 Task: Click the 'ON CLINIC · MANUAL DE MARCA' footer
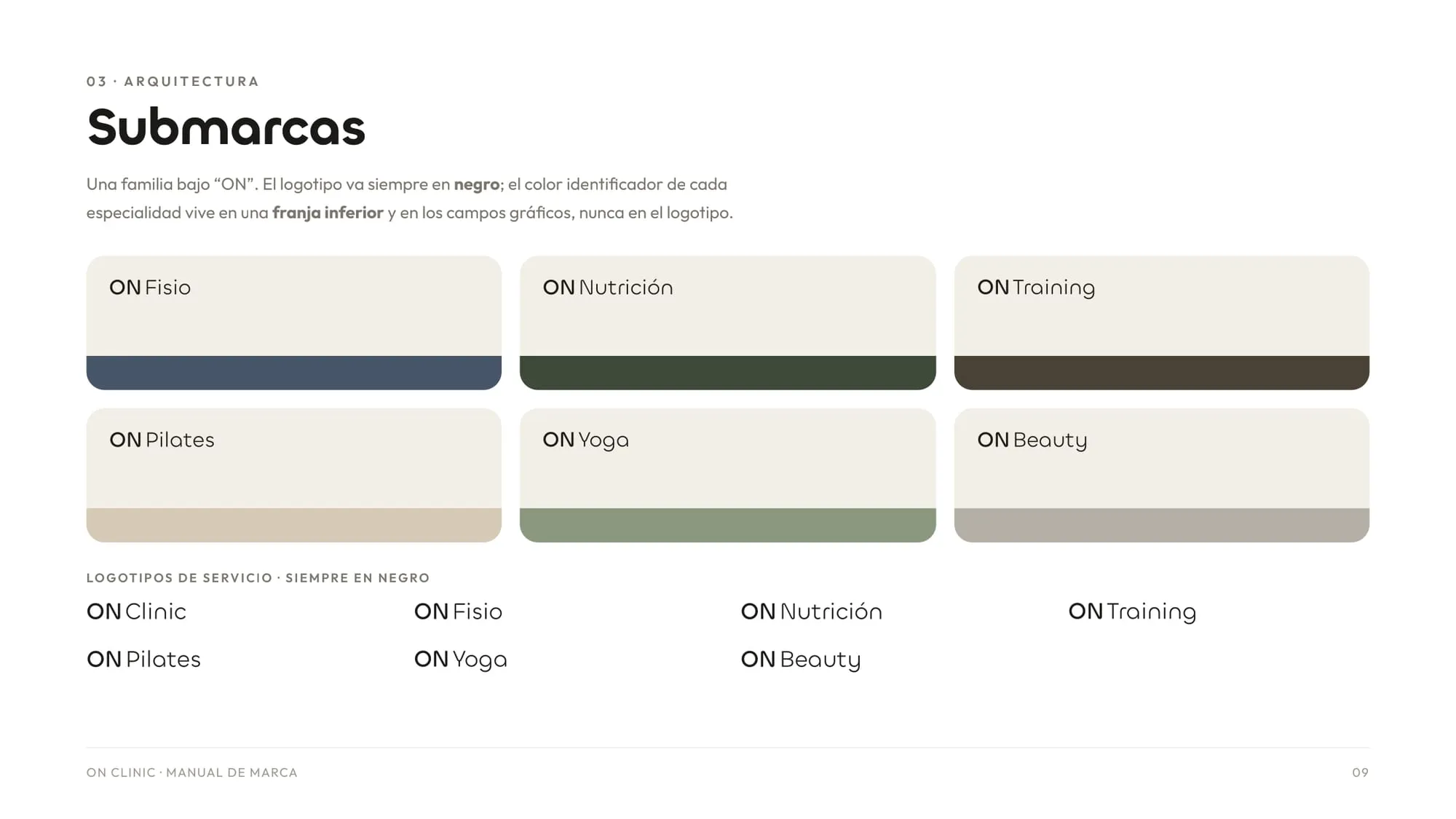pos(191,772)
